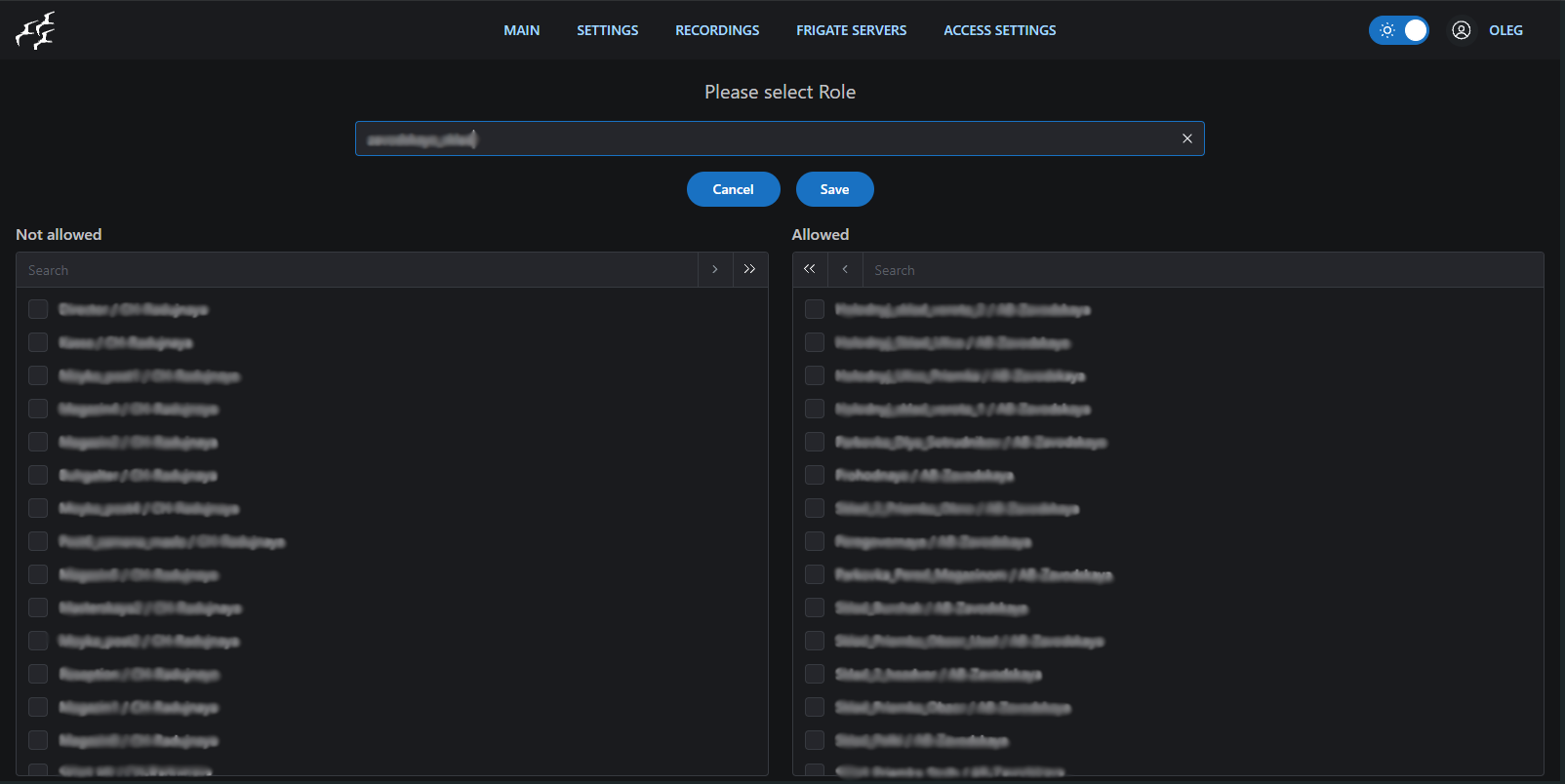Move all items to Allowed with double right arrow
Viewport: 1565px width, 784px height.
[x=749, y=269]
